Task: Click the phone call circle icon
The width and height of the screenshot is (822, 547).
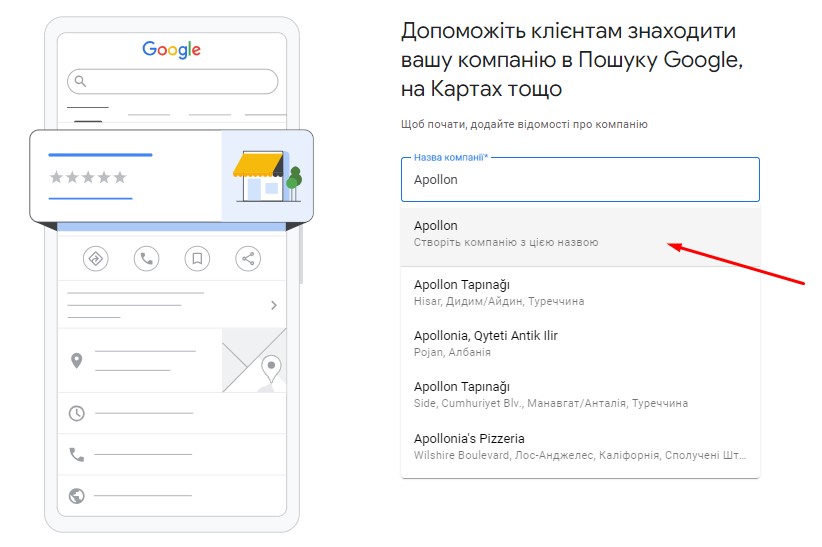Action: [146, 259]
